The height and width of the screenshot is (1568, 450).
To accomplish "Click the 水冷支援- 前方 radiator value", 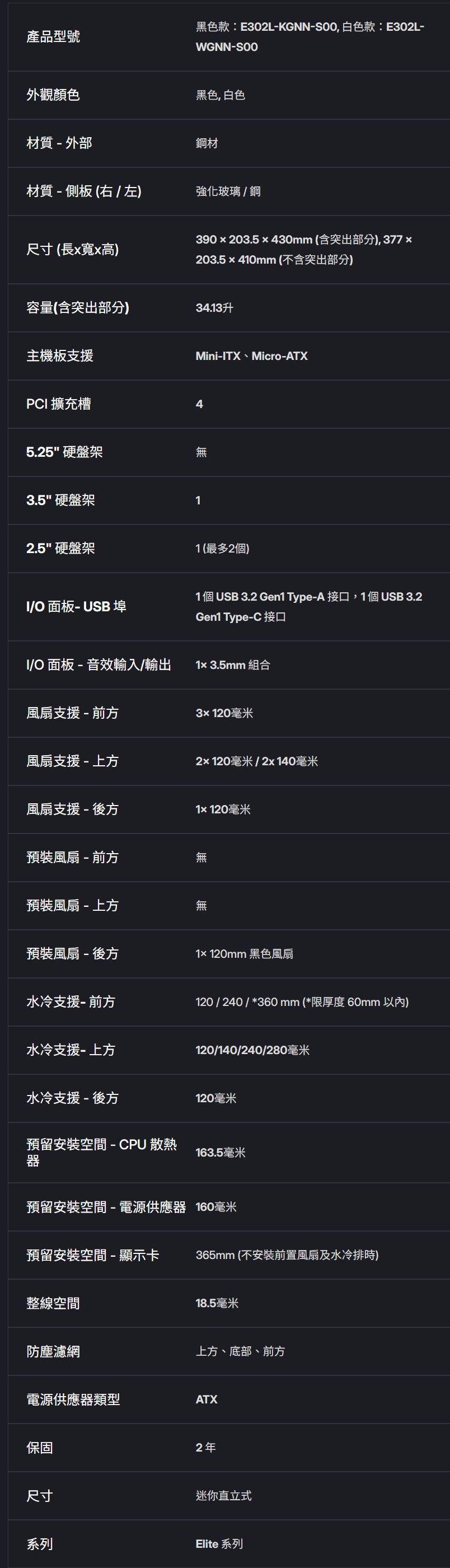I will coord(302,1002).
